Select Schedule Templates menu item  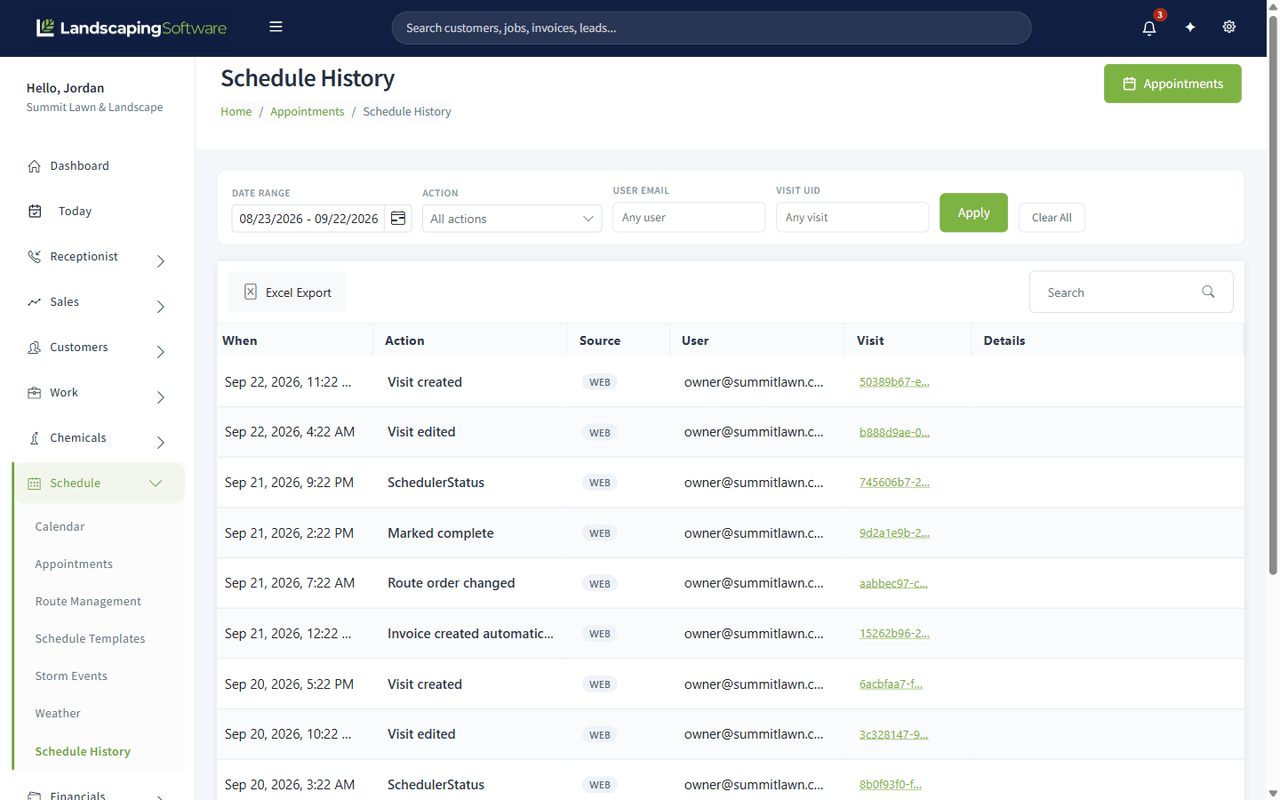click(x=90, y=638)
